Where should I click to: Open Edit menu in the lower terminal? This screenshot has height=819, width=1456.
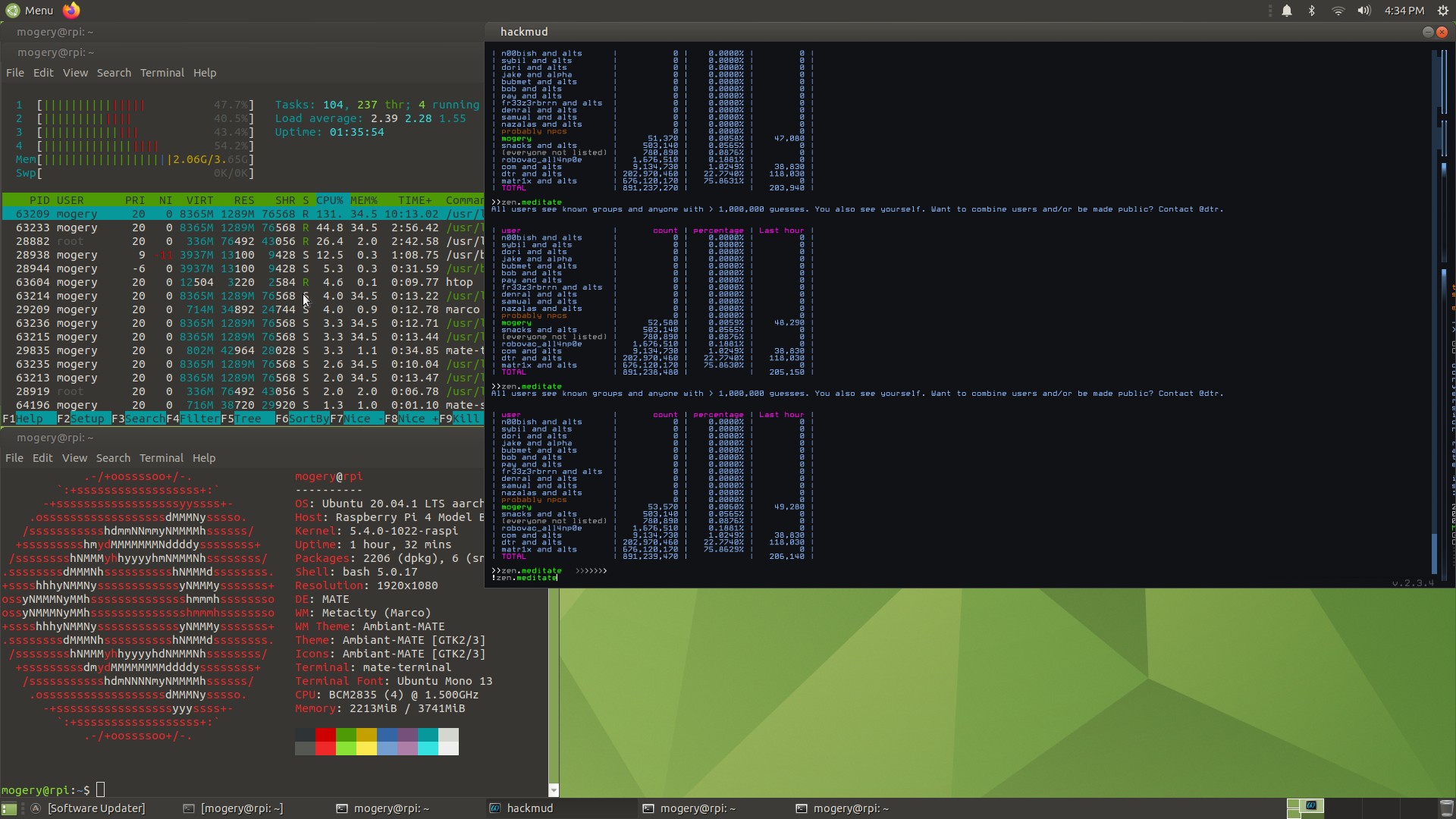pyautogui.click(x=42, y=458)
